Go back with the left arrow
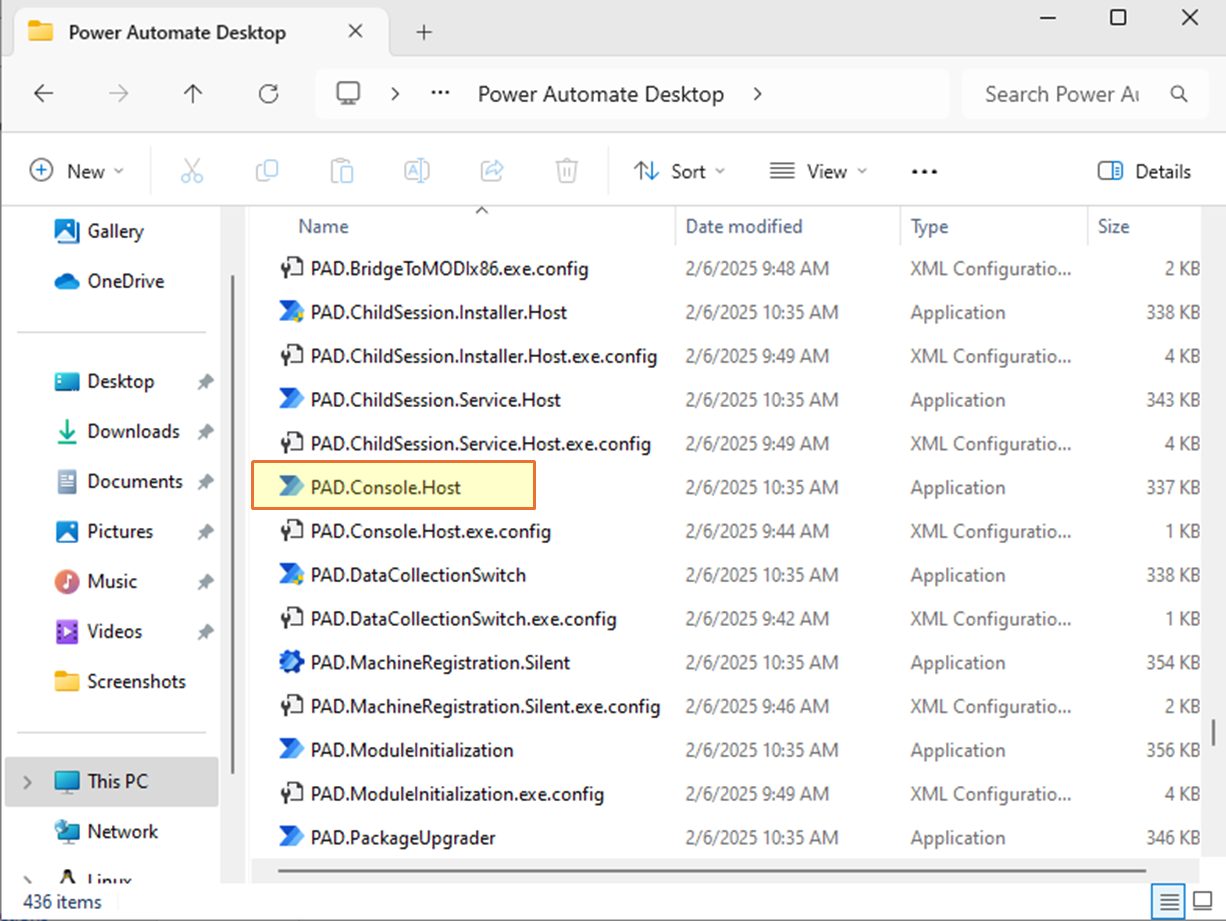Screen dimensions: 1226x921 (43, 94)
